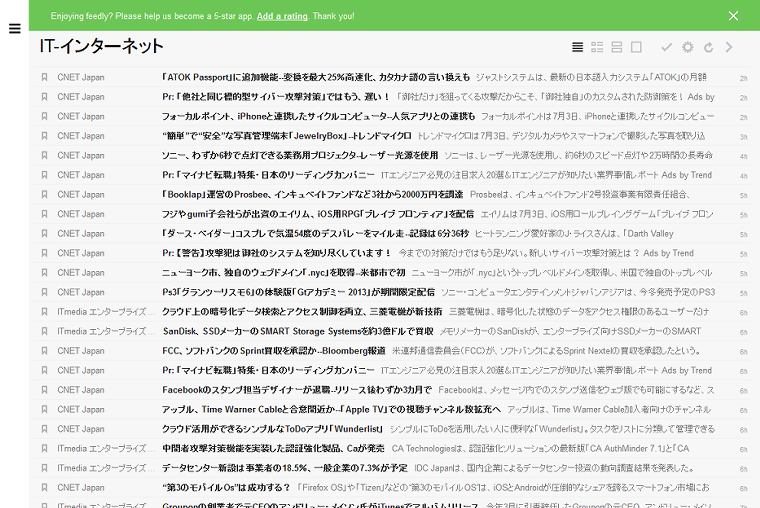The image size is (760, 508).
Task: Save the ソニー 6秒で点灯 projector article
Action: [x=44, y=155]
